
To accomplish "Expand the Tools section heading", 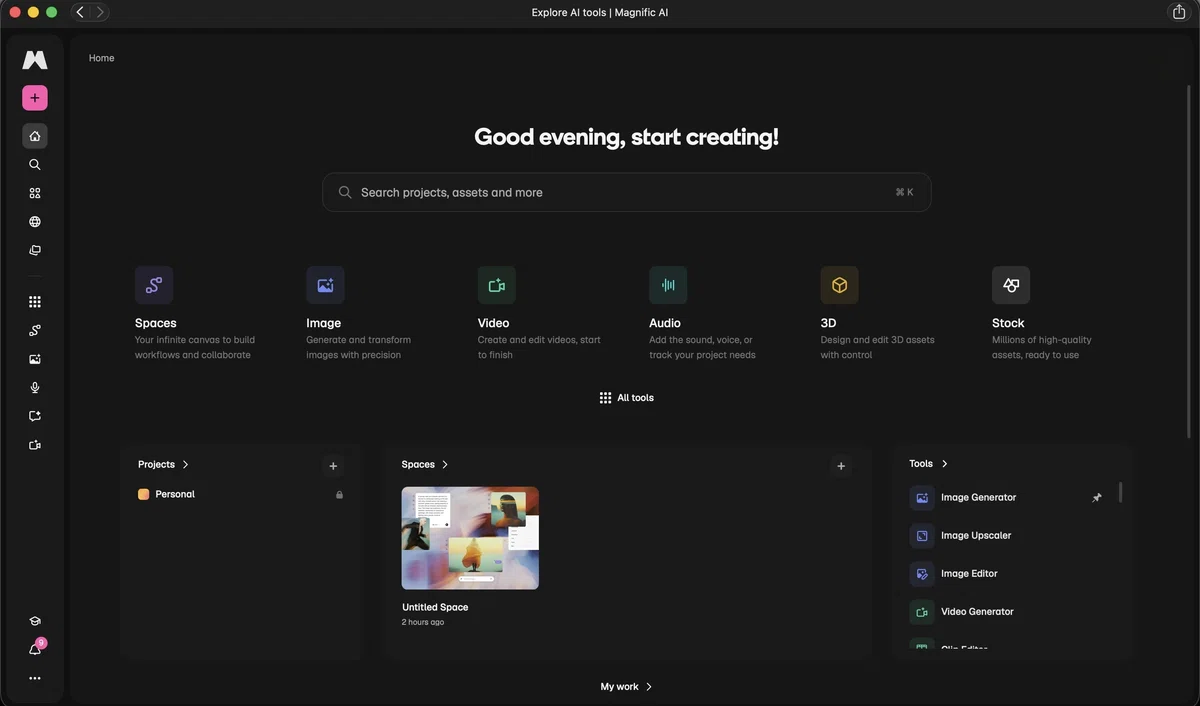I will (928, 463).
